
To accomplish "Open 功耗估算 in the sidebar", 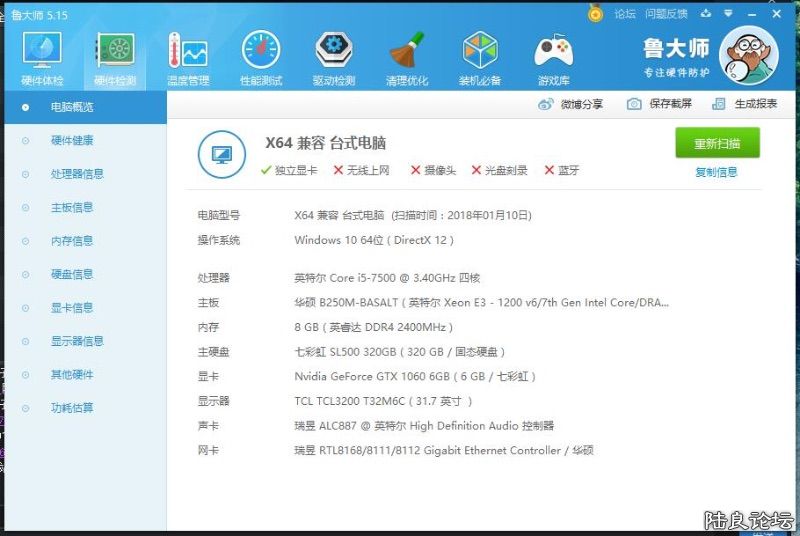I will (x=72, y=408).
